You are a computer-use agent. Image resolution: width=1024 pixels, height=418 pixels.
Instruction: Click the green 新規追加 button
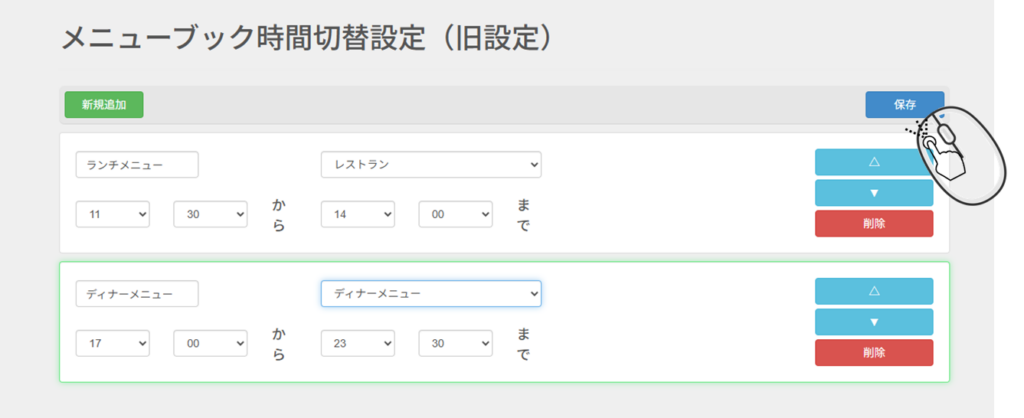point(104,105)
